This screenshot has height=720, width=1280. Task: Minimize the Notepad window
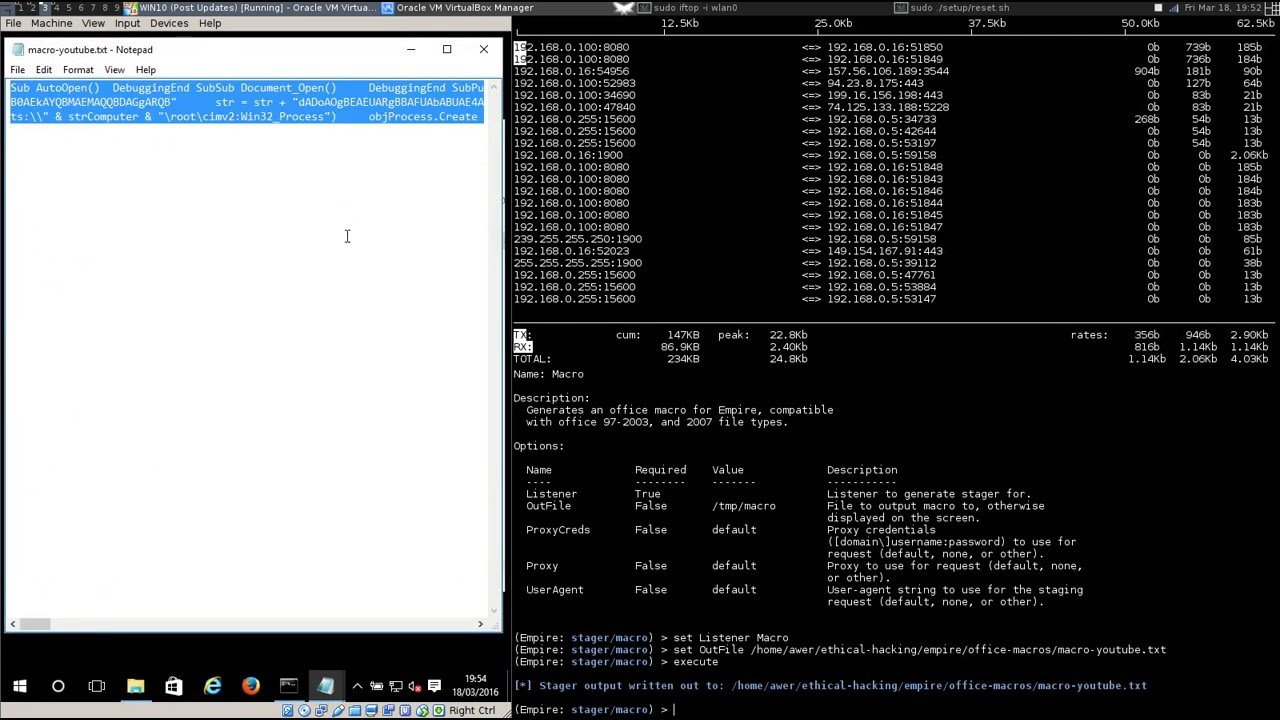pyautogui.click(x=410, y=49)
